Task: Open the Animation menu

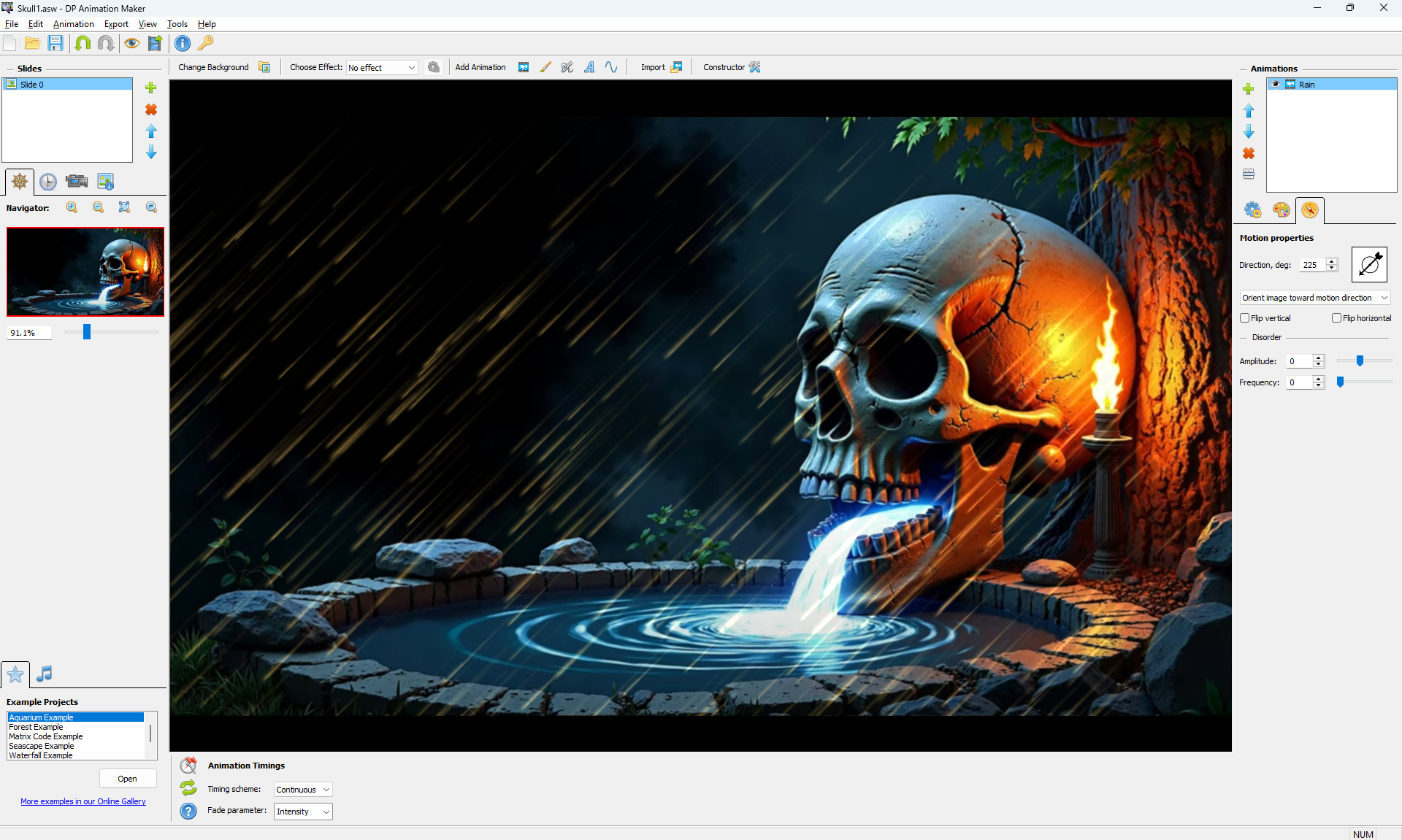Action: coord(73,24)
